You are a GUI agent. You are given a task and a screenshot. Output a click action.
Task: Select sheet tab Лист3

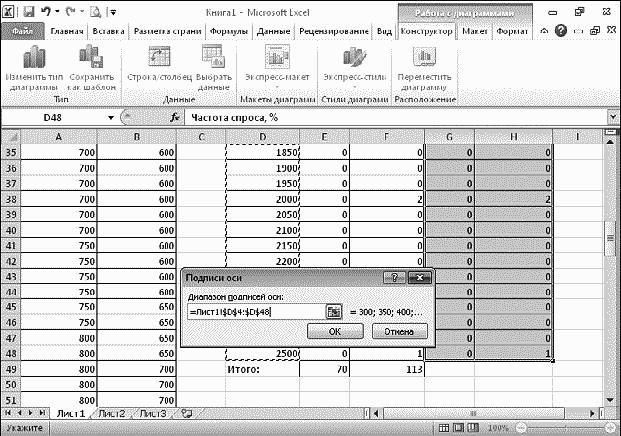[x=153, y=413]
